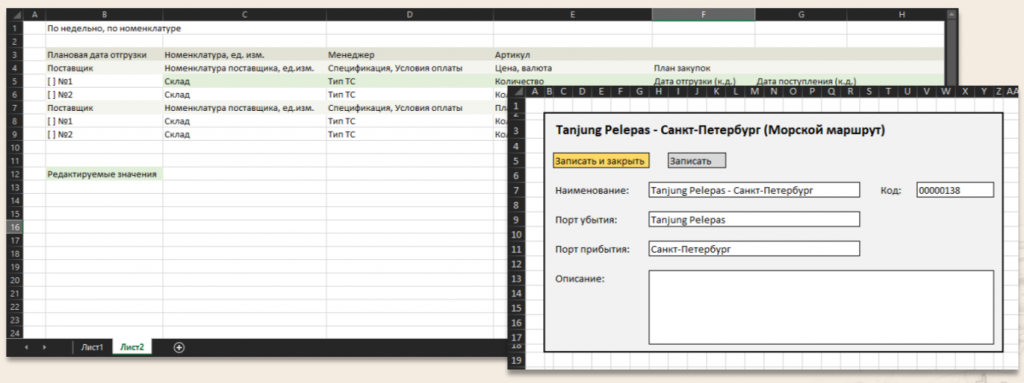The image size is (1024, 383).
Task: Switch to Лист1 sheet tab
Action: (x=92, y=348)
